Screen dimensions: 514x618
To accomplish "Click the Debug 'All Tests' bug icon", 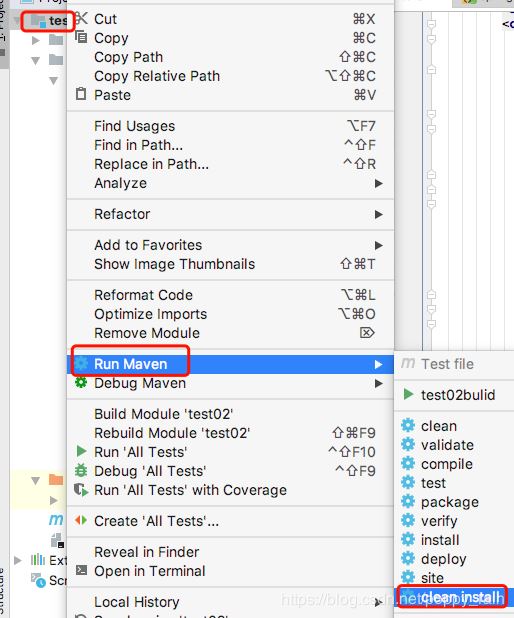I will pos(81,471).
